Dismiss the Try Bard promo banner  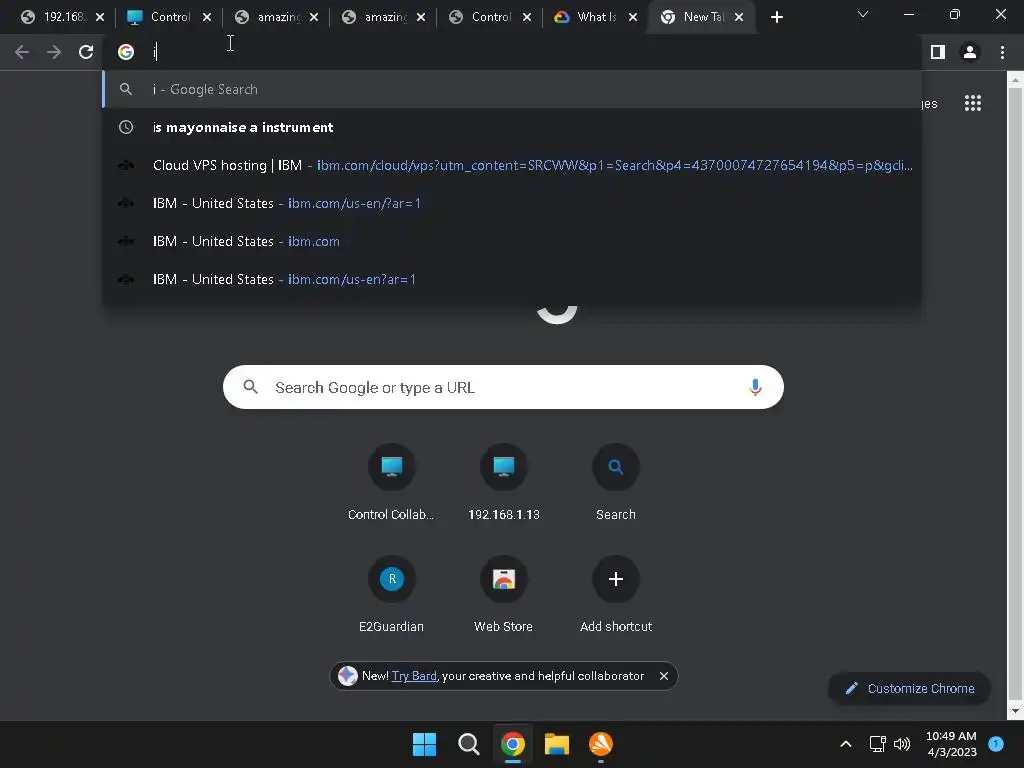click(x=664, y=676)
